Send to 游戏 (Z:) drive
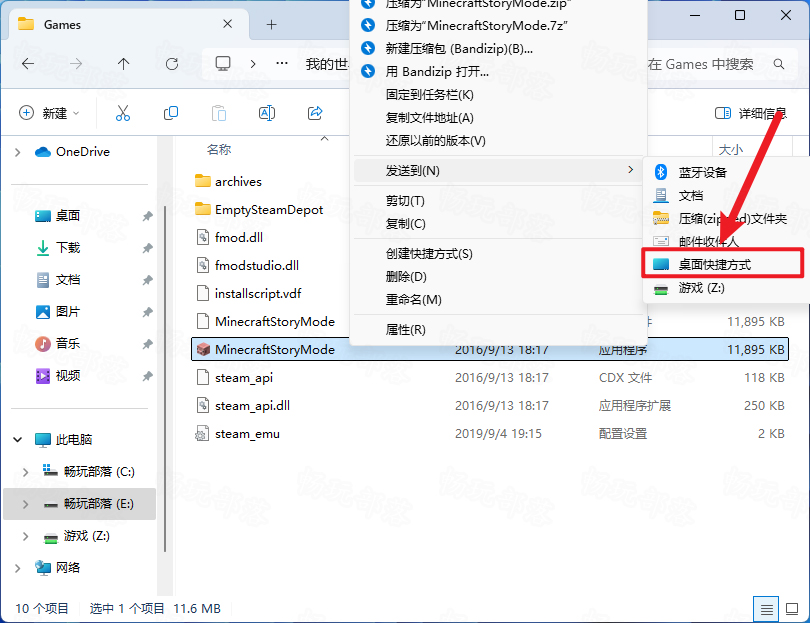 pyautogui.click(x=725, y=288)
